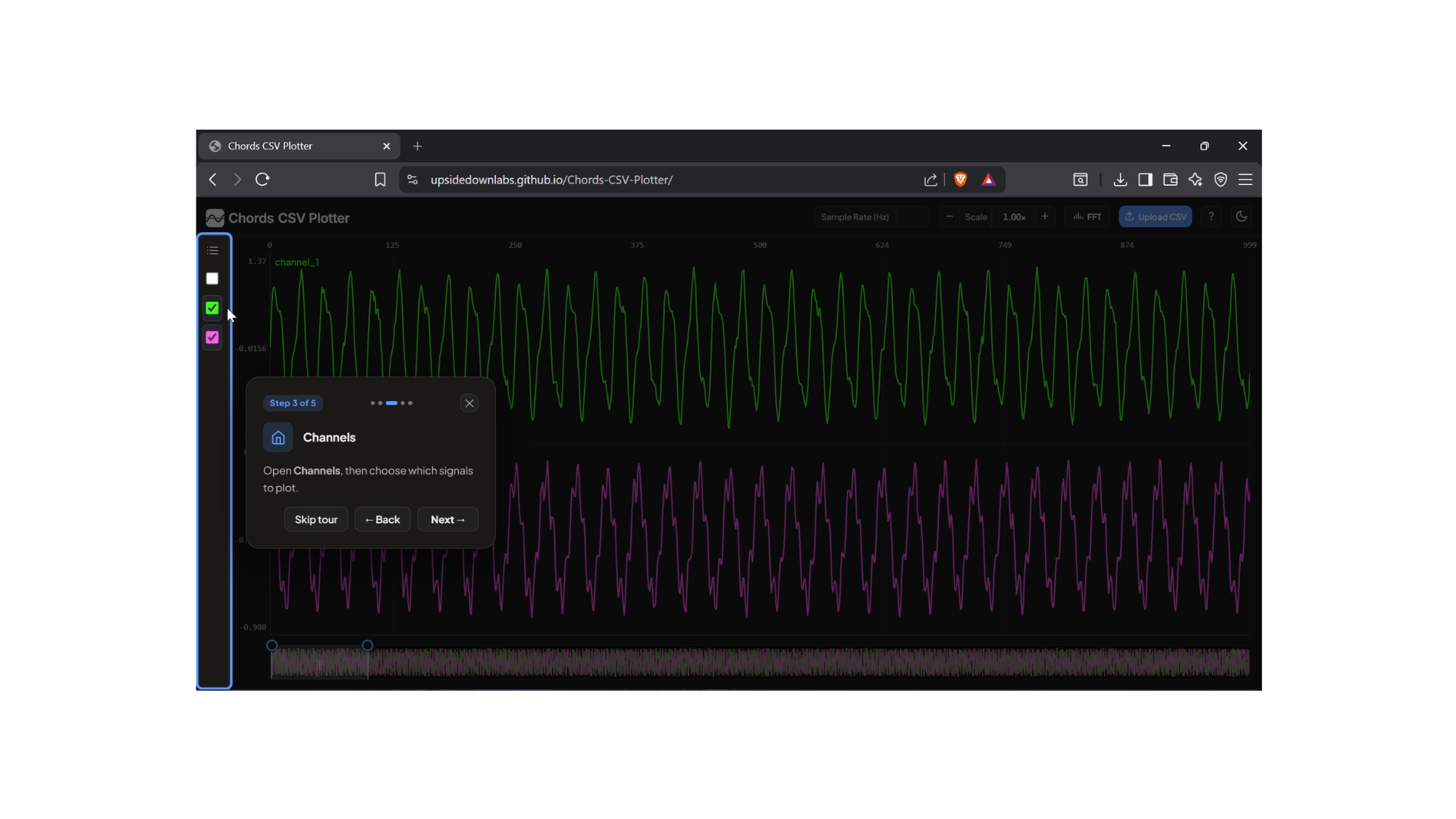Click the Channels home icon in tour
This screenshot has height=819, width=1456.
coord(278,438)
